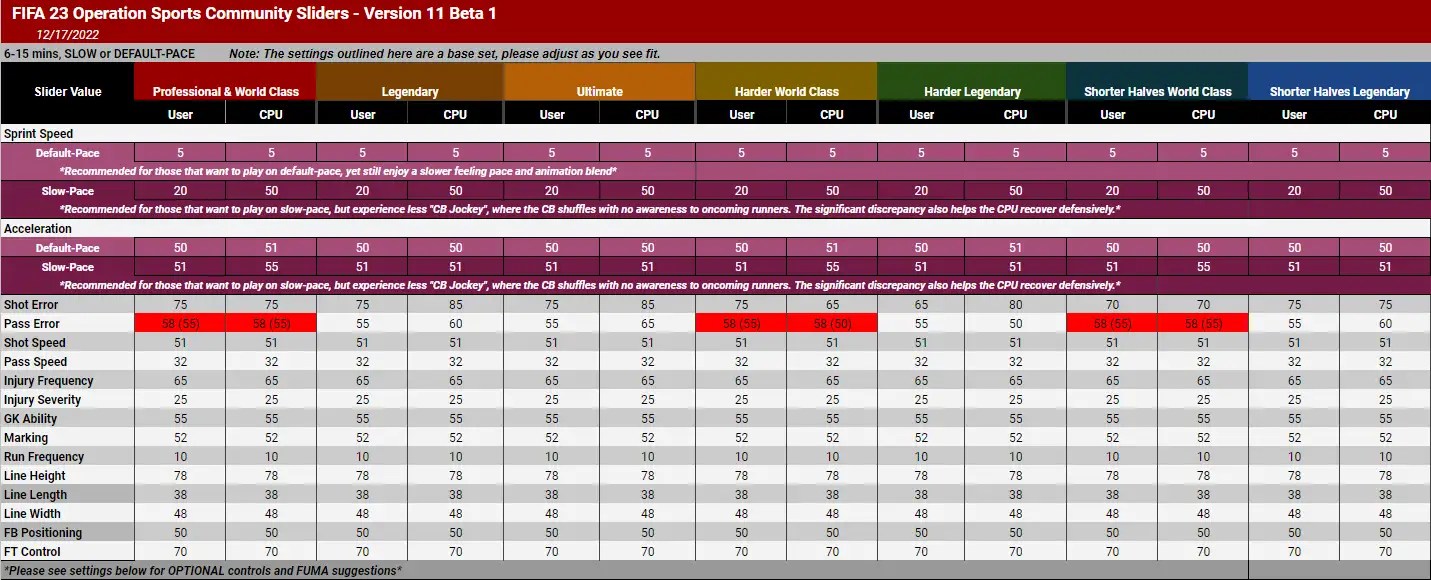Click Shot Error CPU value 65 under Harder World Class
Screen dimensions: 1431x580
tap(832, 305)
